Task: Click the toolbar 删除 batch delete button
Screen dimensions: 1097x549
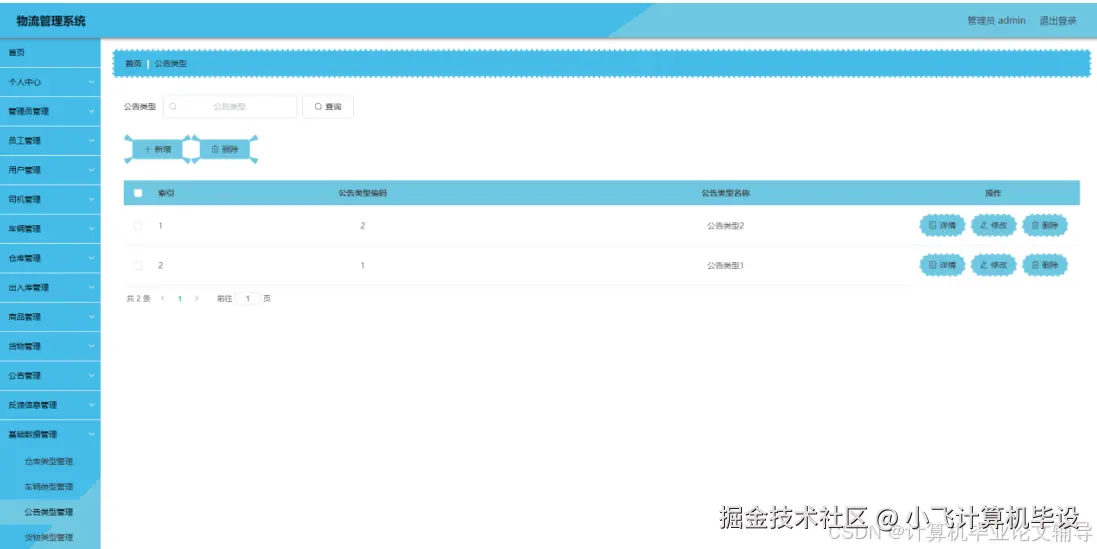Action: click(225, 149)
